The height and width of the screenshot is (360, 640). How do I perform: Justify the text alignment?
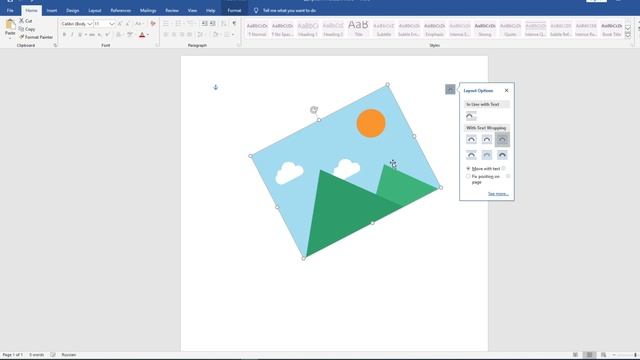point(190,35)
